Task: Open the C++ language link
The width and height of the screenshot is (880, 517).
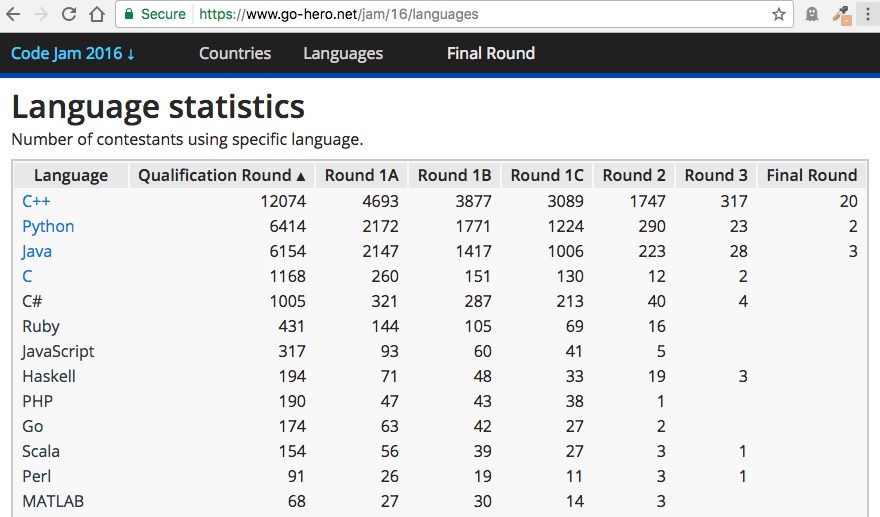Action: [36, 201]
